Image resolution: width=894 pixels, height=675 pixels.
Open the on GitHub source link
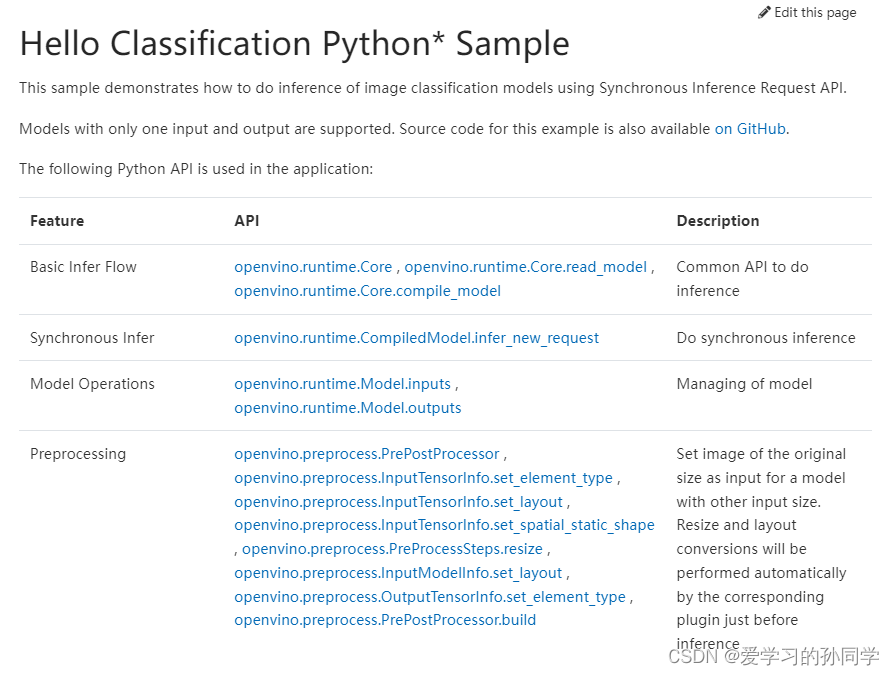pyautogui.click(x=750, y=129)
